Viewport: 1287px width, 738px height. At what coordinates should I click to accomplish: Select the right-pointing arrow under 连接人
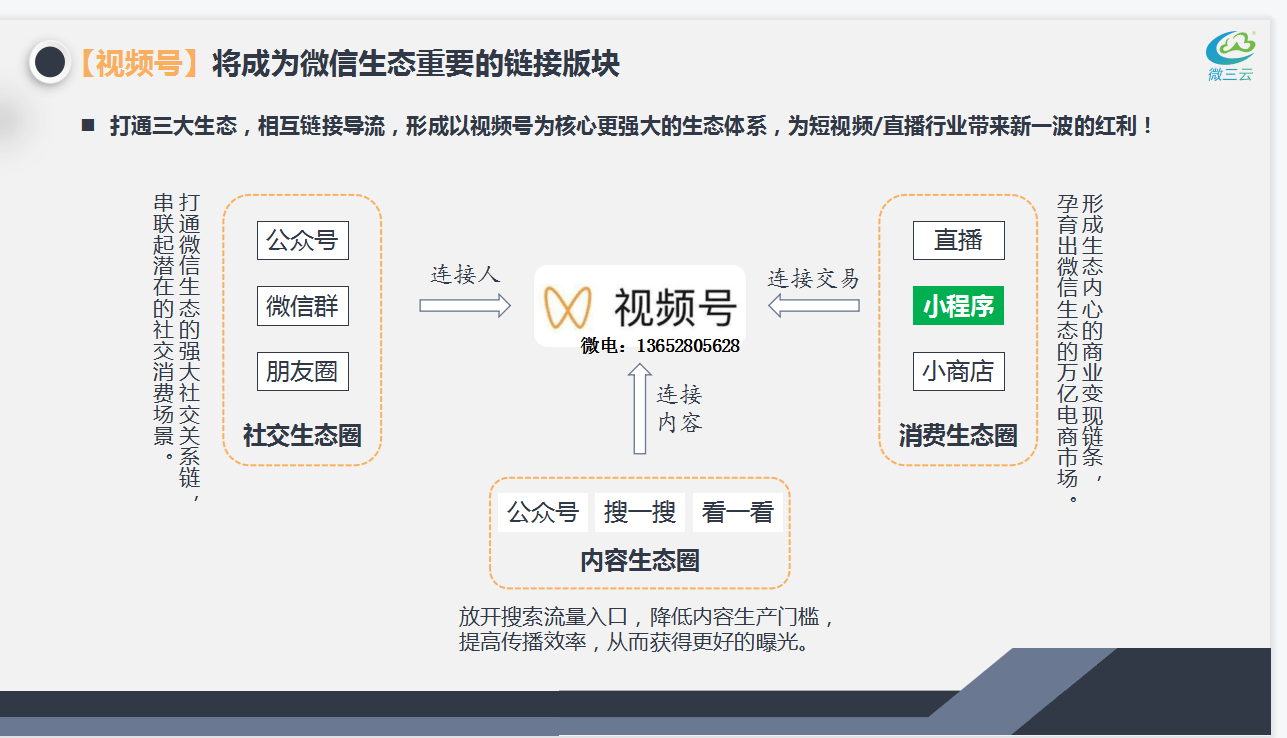465,306
